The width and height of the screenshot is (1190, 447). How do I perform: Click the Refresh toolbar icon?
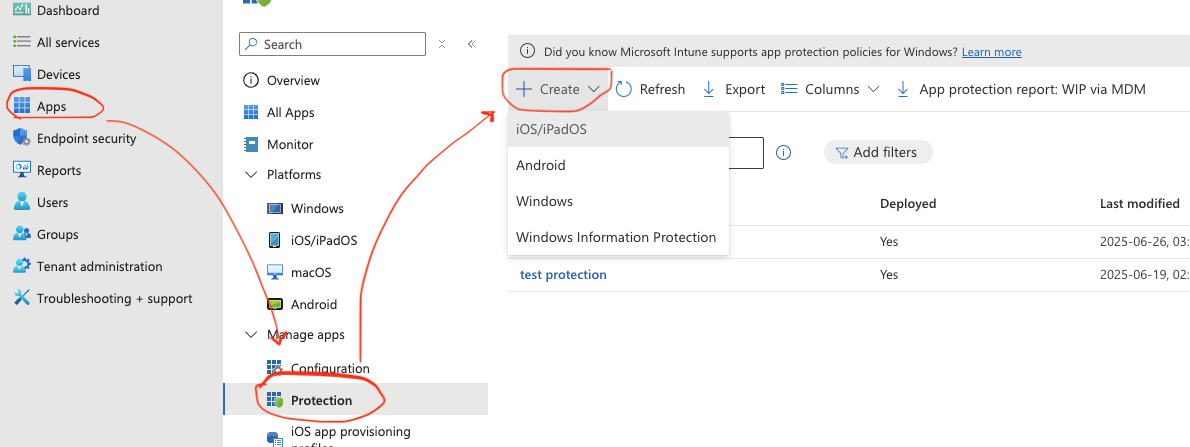click(624, 89)
